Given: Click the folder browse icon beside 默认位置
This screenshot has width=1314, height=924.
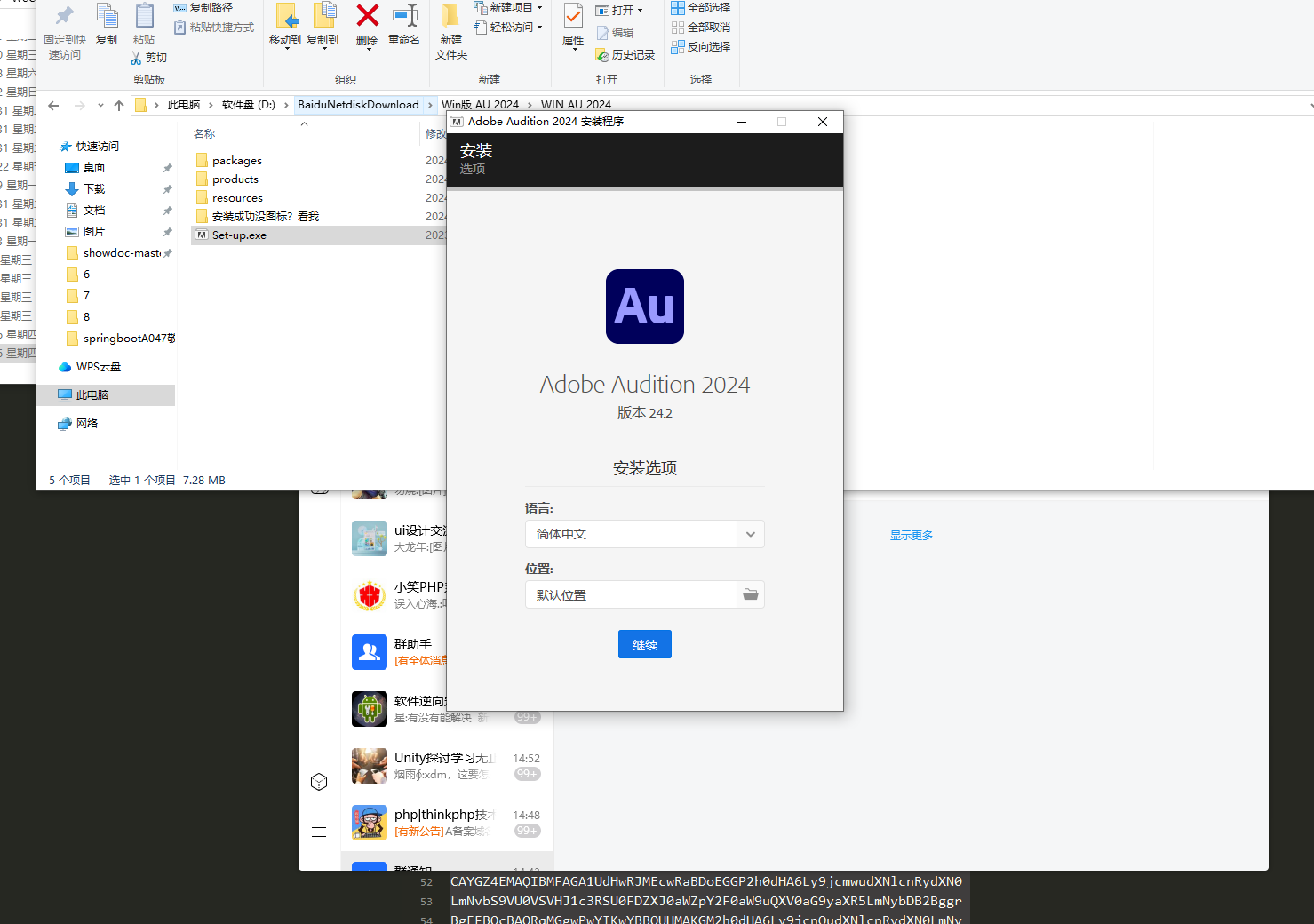Looking at the screenshot, I should pyautogui.click(x=751, y=594).
